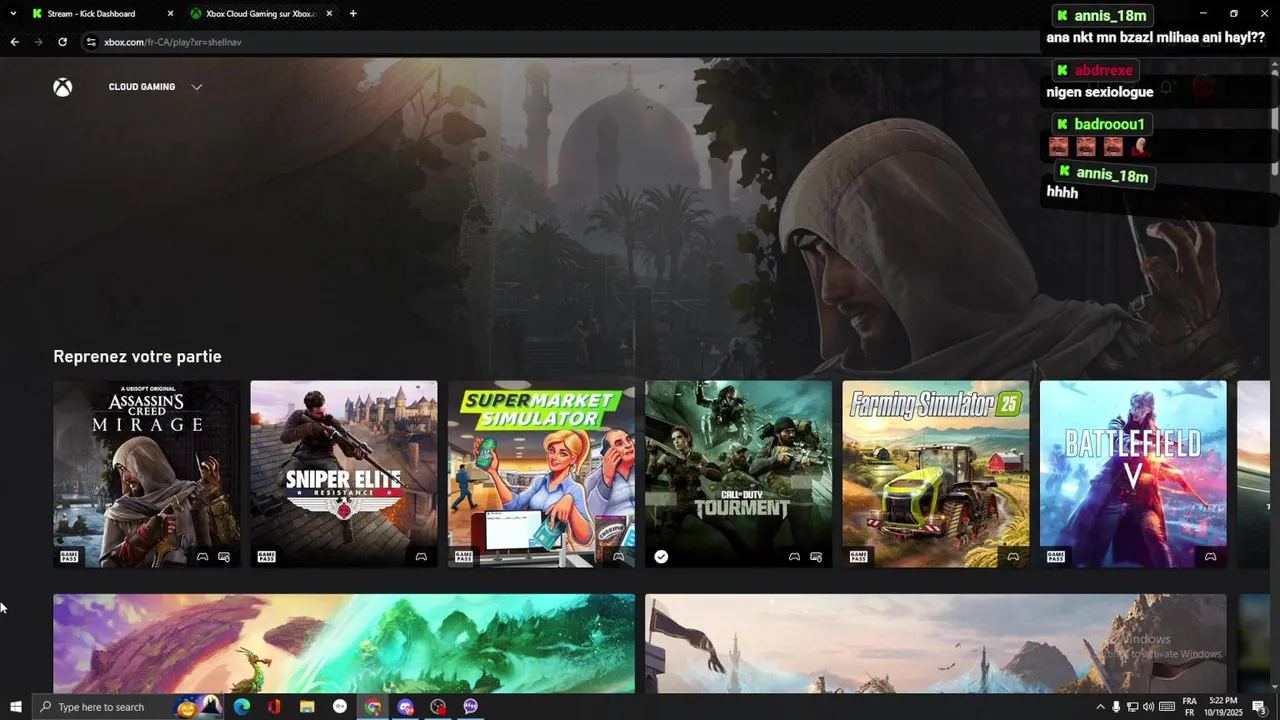Click Game Pass badge on Battlefield V tile
The width and height of the screenshot is (1280, 720).
(x=1056, y=557)
